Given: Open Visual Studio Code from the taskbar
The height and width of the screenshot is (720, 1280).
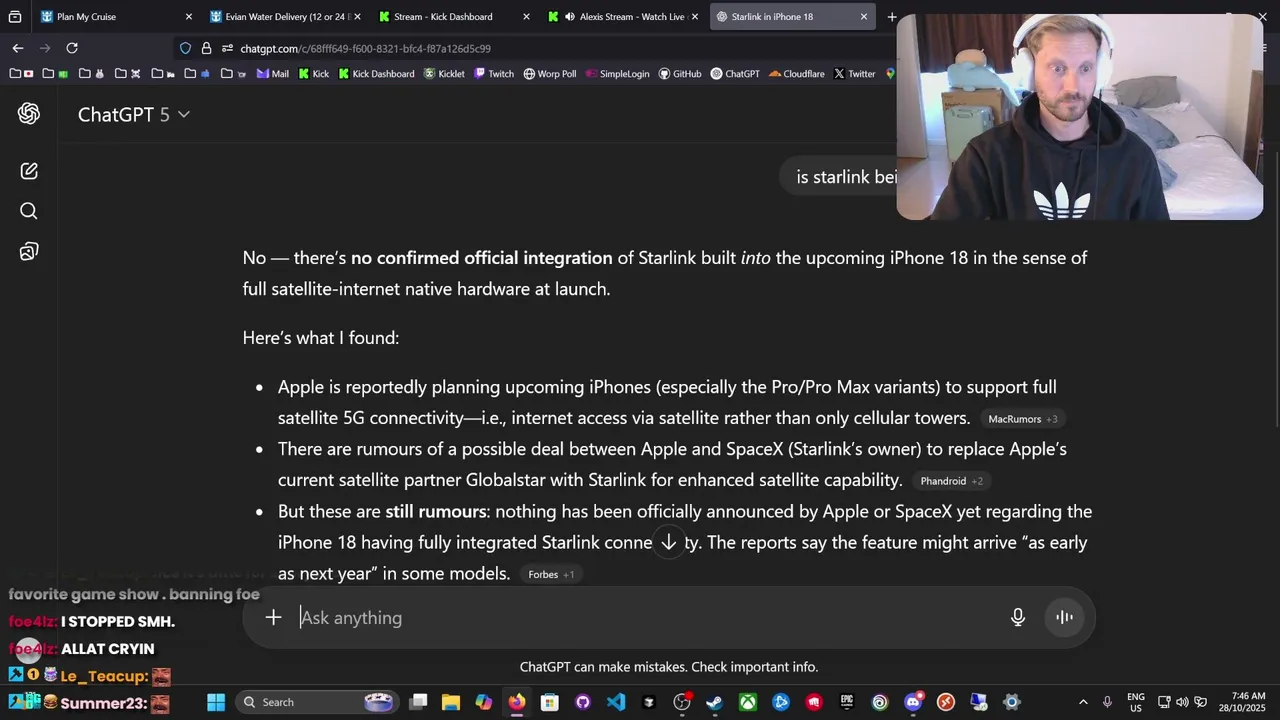Looking at the screenshot, I should coord(616,702).
